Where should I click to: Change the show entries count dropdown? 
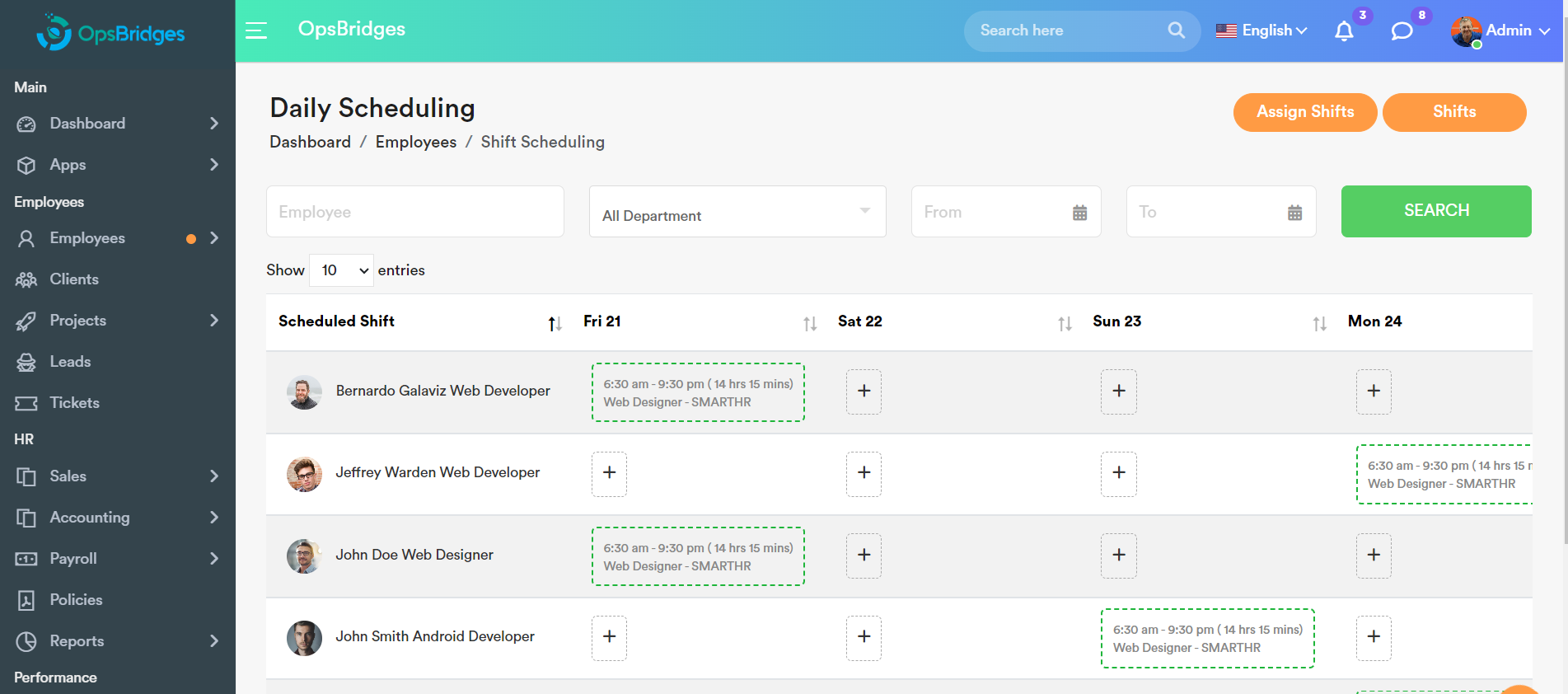(x=341, y=270)
